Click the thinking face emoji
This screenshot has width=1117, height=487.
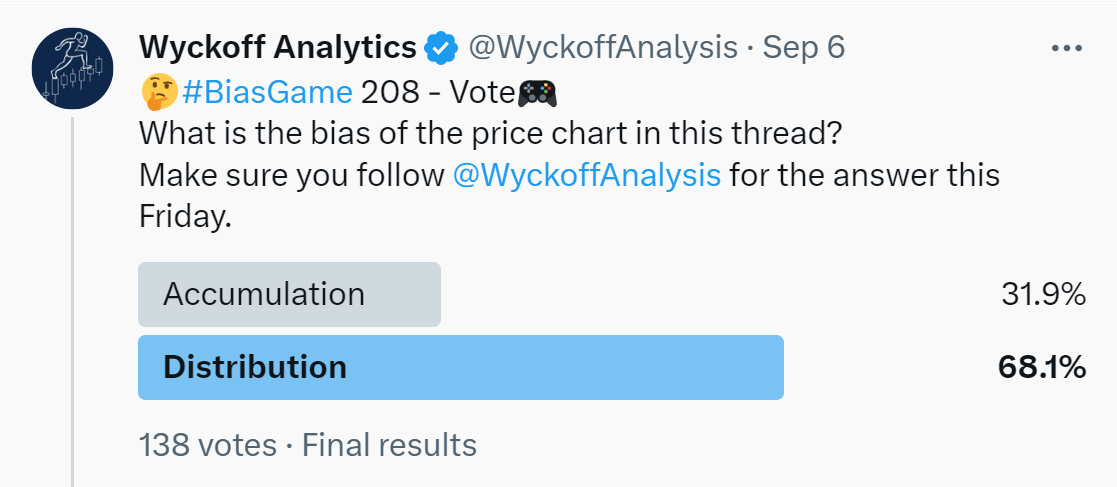click(x=158, y=93)
